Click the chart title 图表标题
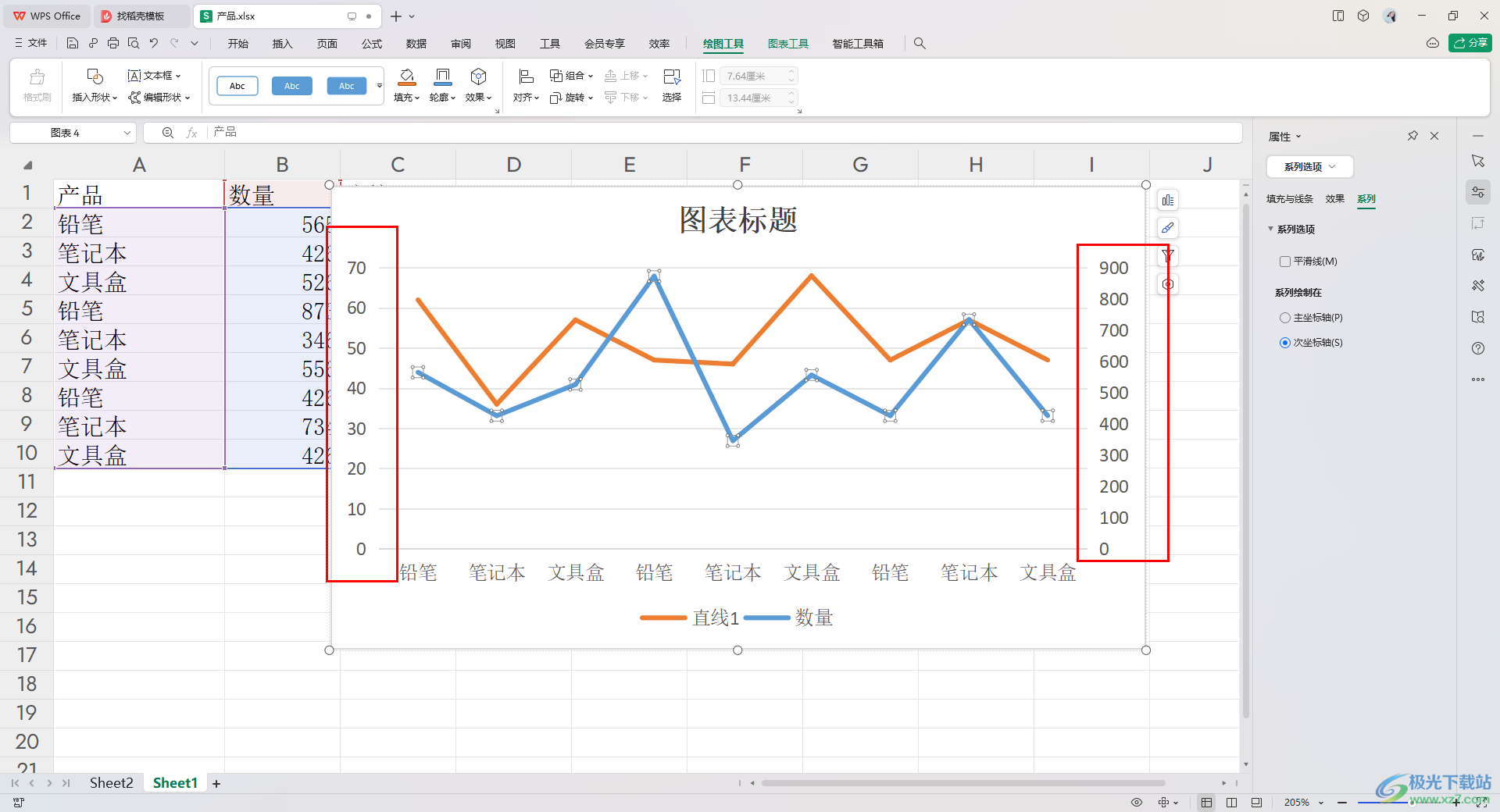The image size is (1500, 812). (737, 220)
